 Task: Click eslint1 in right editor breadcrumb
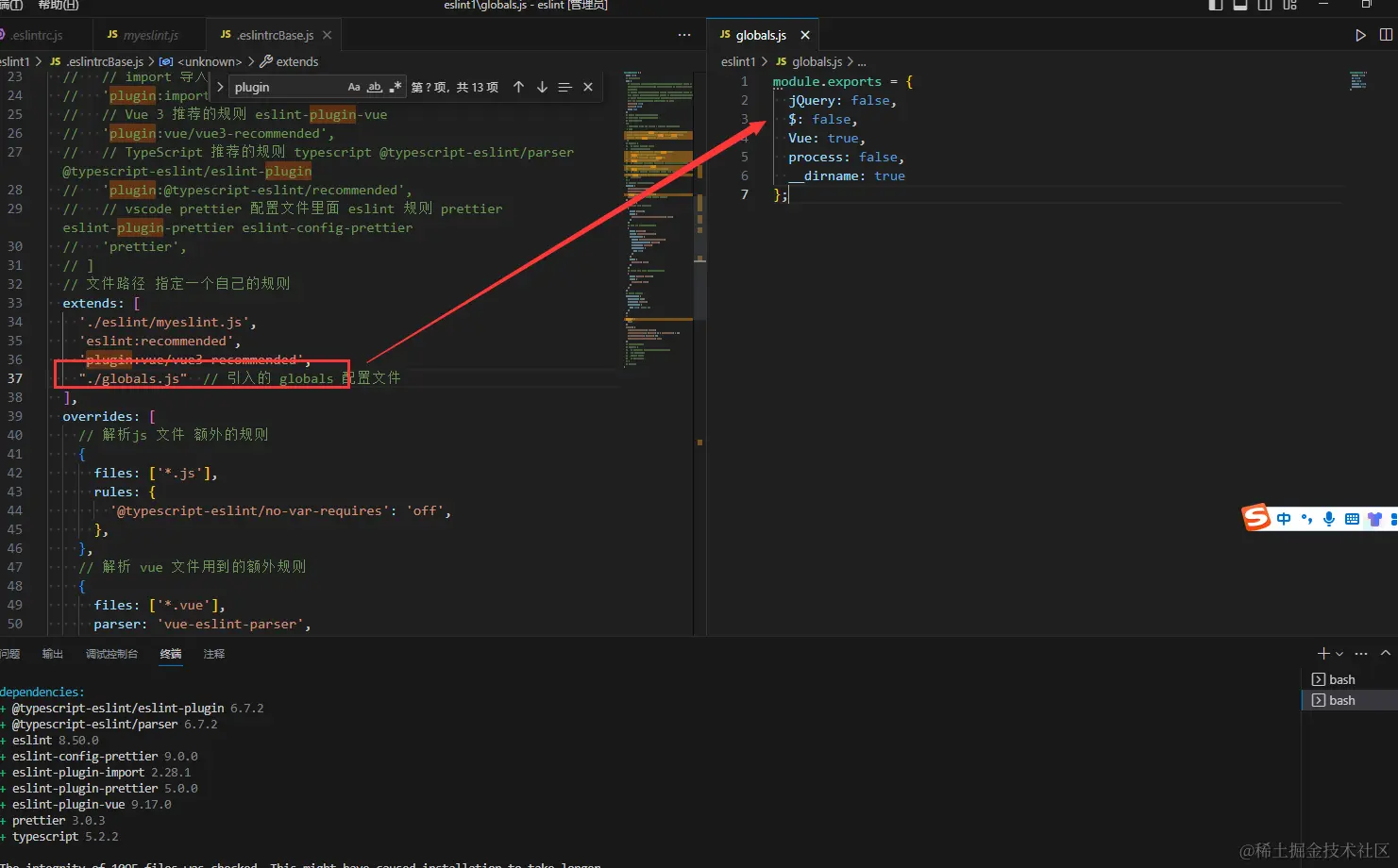(738, 61)
